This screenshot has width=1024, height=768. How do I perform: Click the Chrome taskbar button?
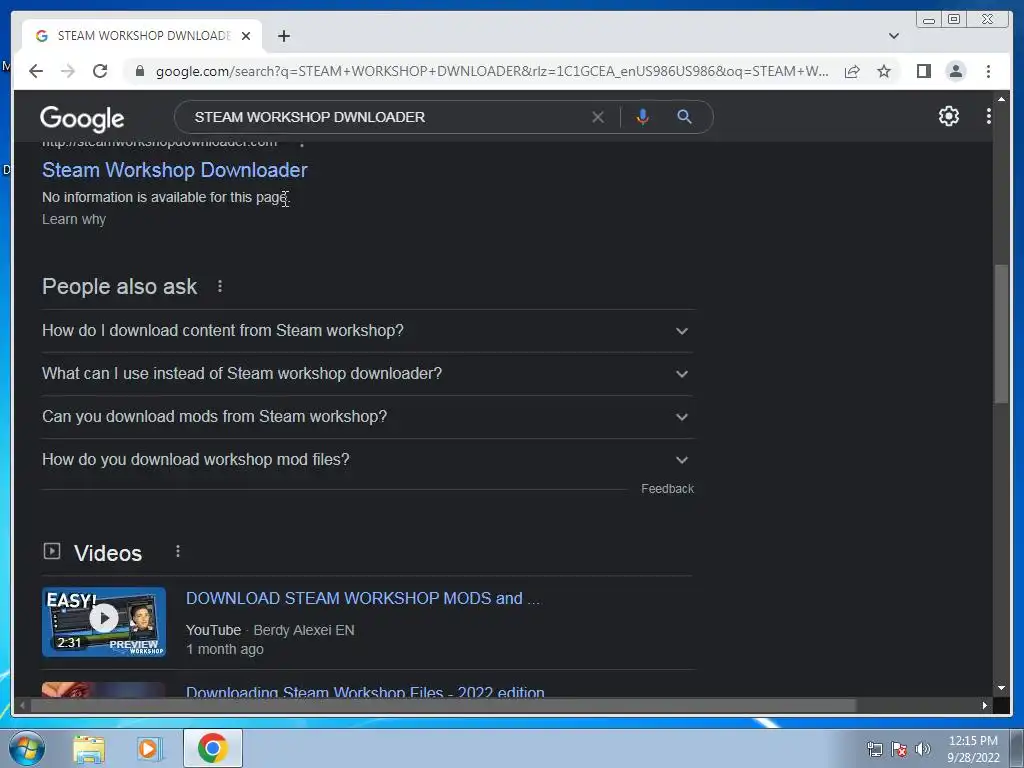coord(213,748)
